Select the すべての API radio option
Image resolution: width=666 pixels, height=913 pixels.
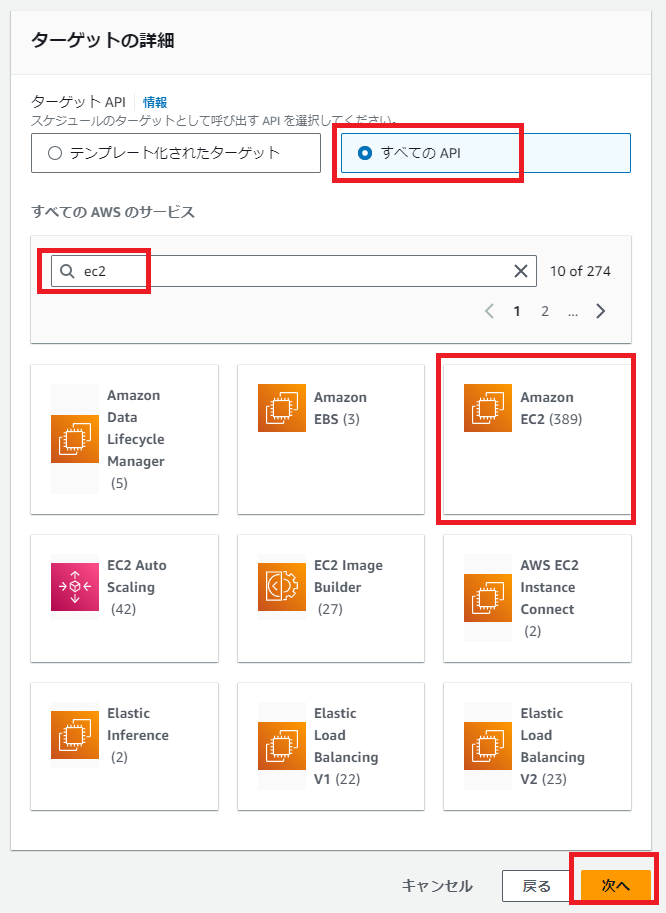[x=365, y=153]
